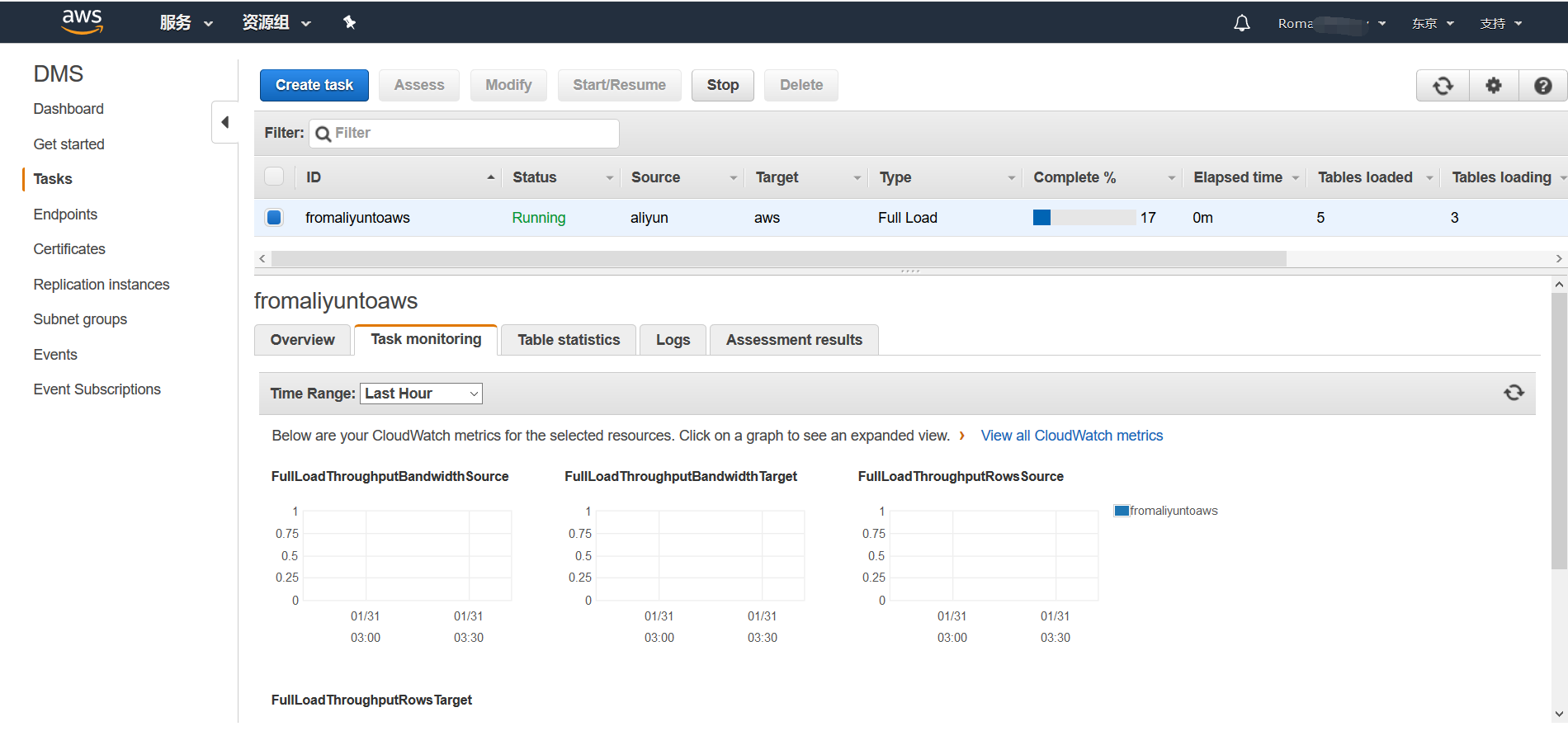Image resolution: width=1568 pixels, height=731 pixels.
Task: Open Source column filter arrow
Action: pyautogui.click(x=733, y=177)
